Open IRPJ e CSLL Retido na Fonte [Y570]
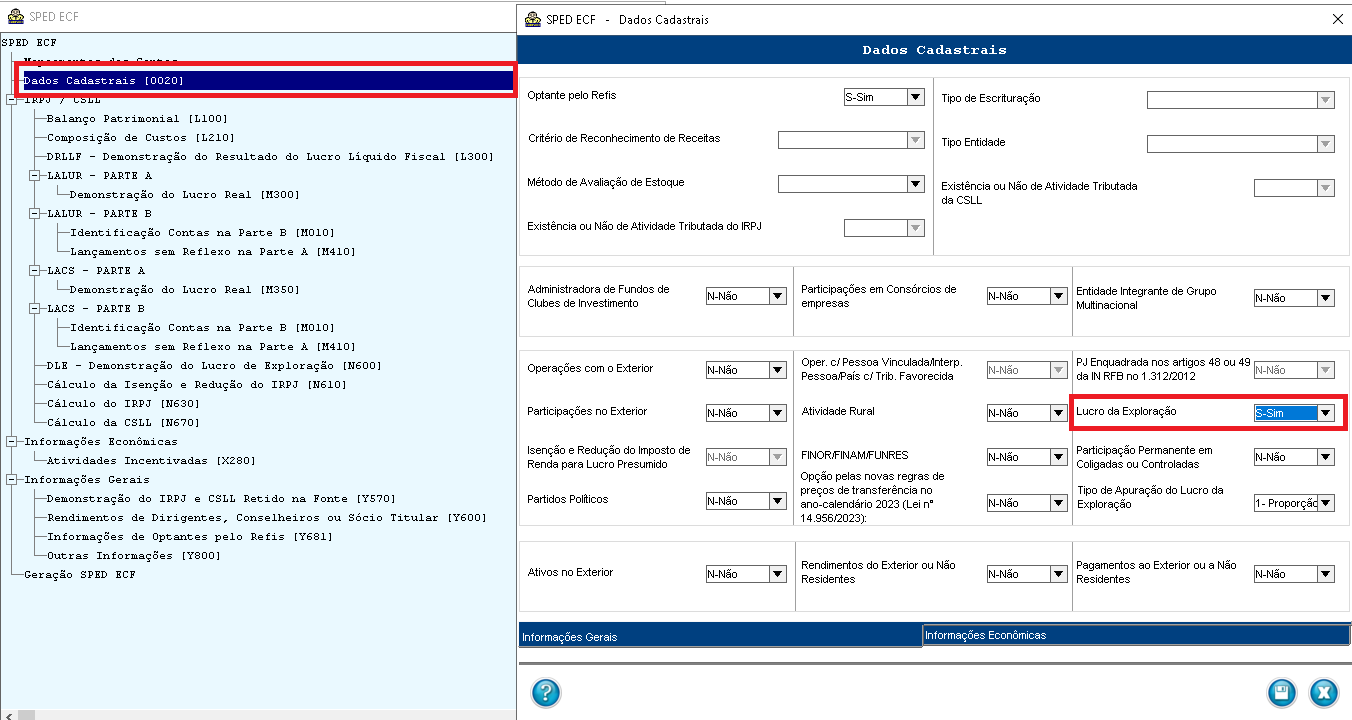The width and height of the screenshot is (1352, 720). [x=221, y=498]
